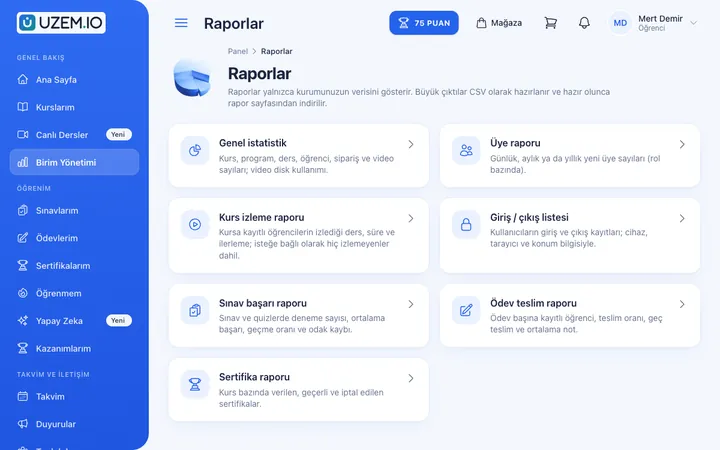Click the pencil icon beside Ödevlerim

tap(22, 238)
